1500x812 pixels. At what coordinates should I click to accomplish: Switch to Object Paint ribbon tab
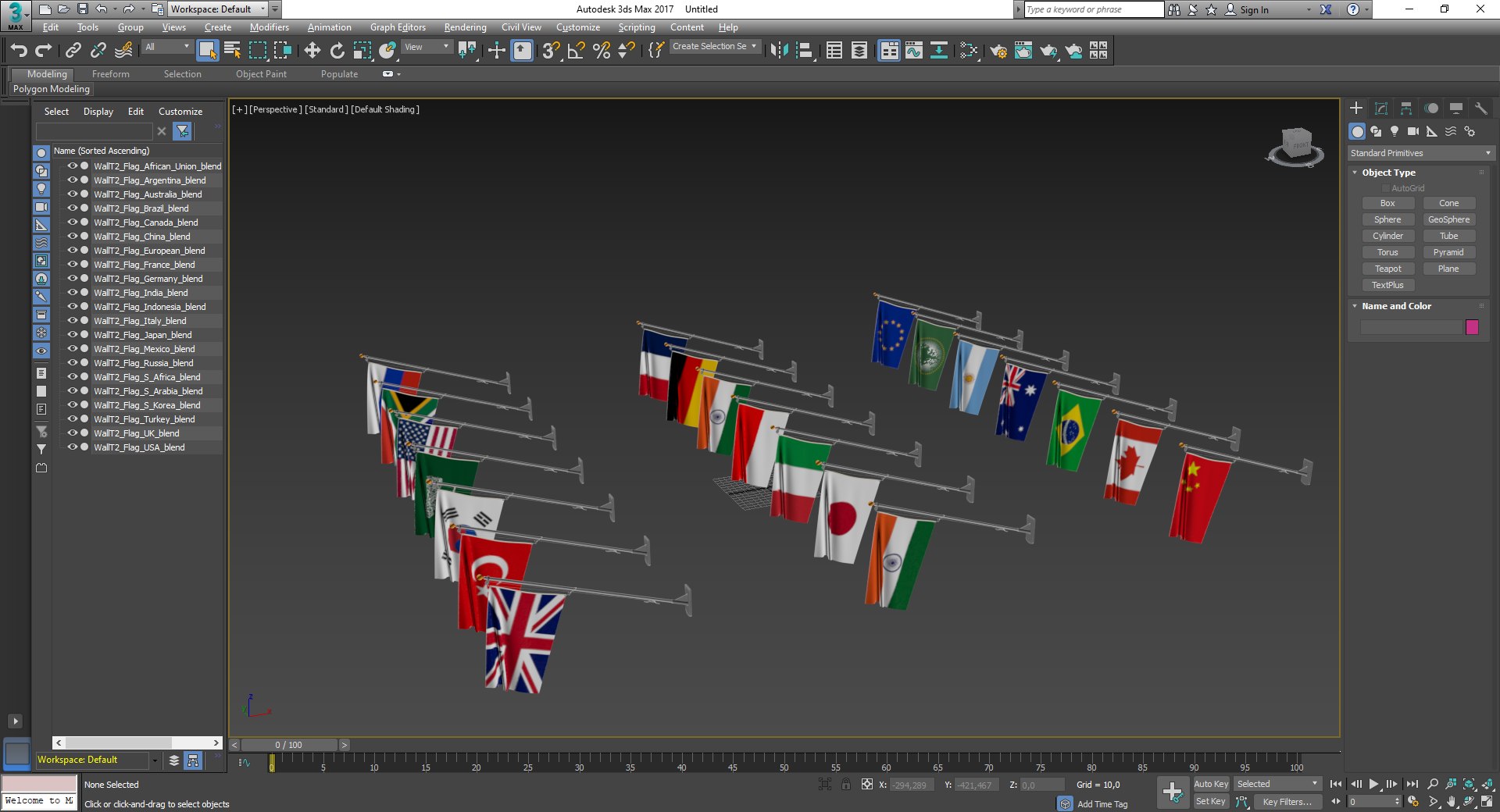(261, 74)
